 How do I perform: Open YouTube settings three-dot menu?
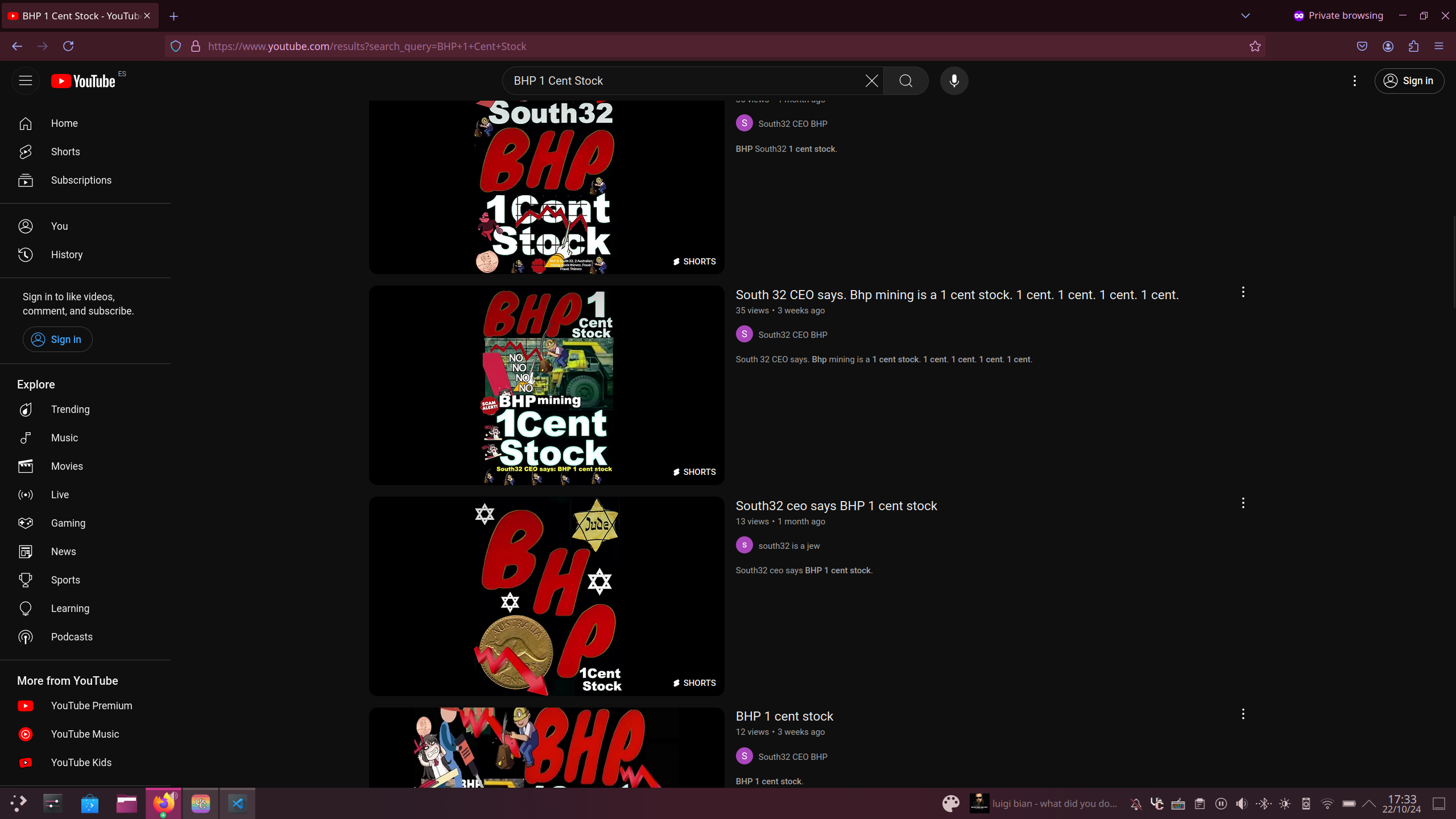(1355, 81)
